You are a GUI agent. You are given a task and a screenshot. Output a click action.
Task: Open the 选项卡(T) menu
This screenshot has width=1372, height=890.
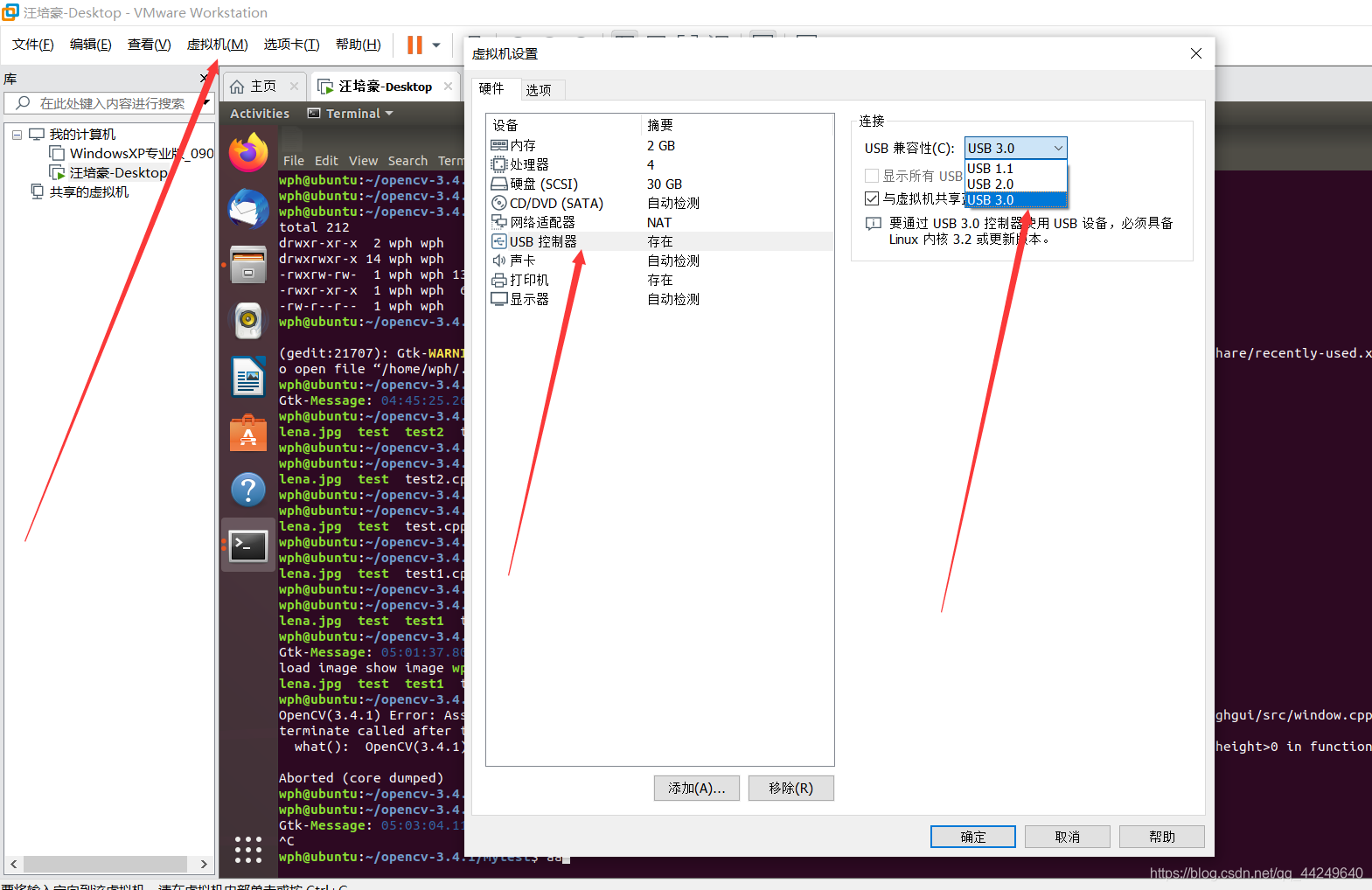(292, 45)
